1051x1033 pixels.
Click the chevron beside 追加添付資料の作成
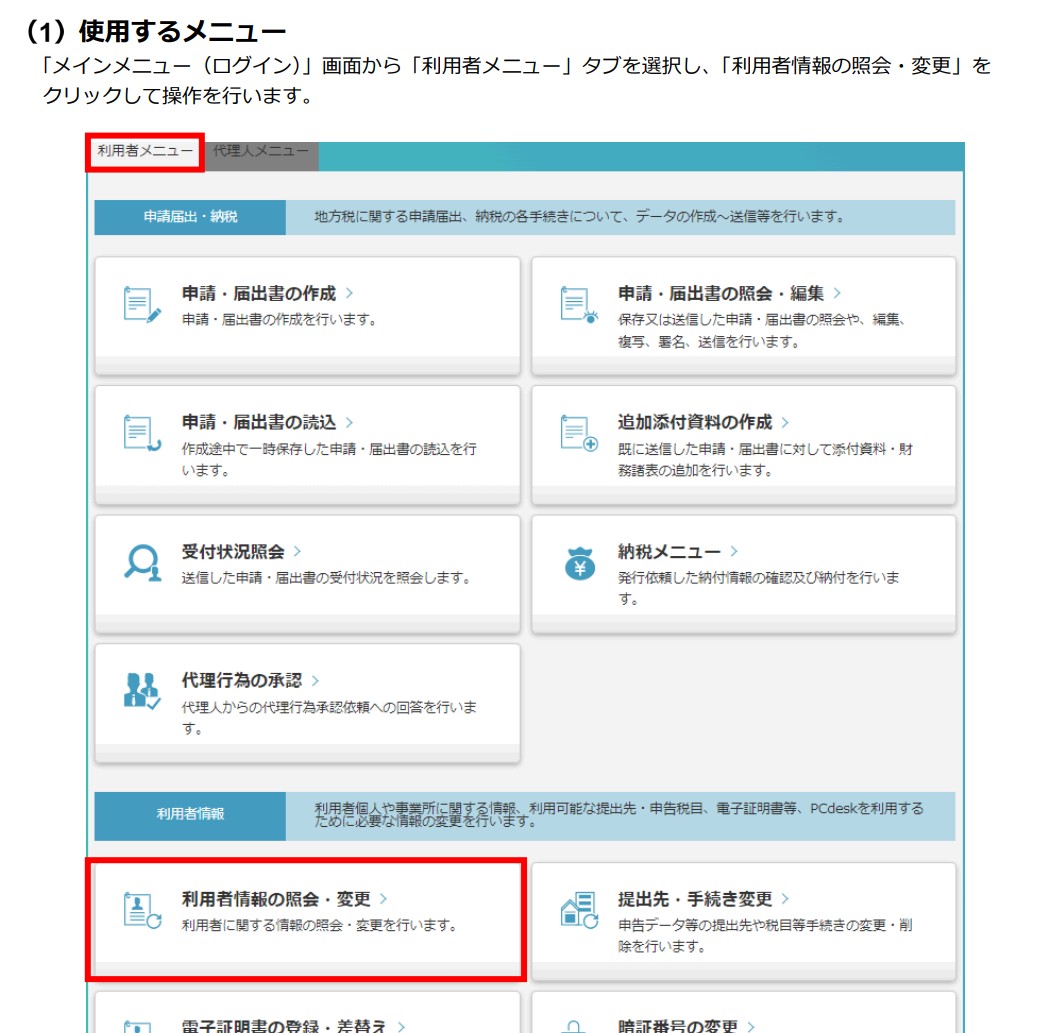coord(785,423)
